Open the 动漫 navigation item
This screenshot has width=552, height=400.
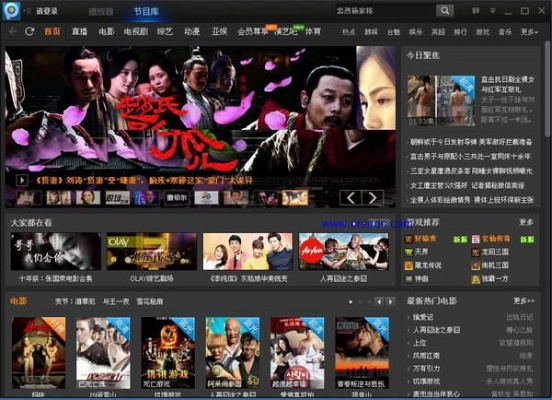[x=192, y=31]
